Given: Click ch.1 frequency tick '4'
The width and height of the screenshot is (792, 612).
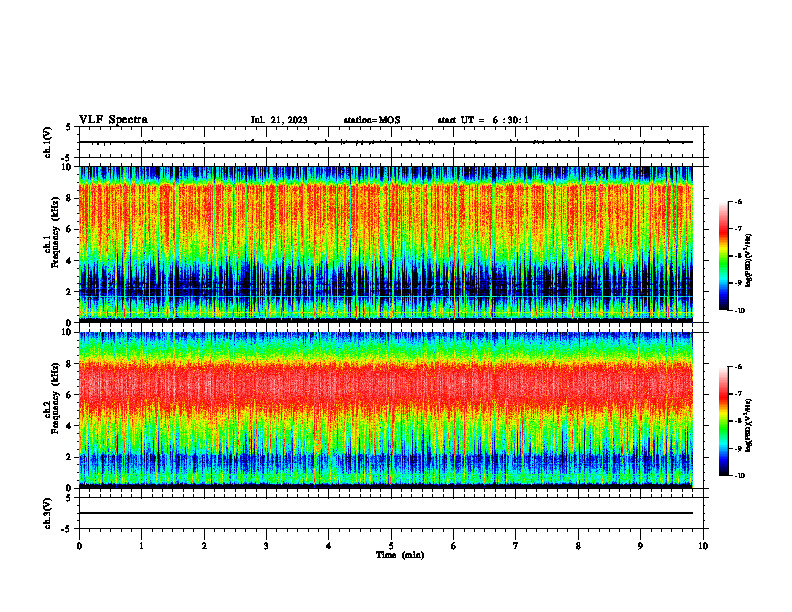Looking at the screenshot, I should point(69,261).
